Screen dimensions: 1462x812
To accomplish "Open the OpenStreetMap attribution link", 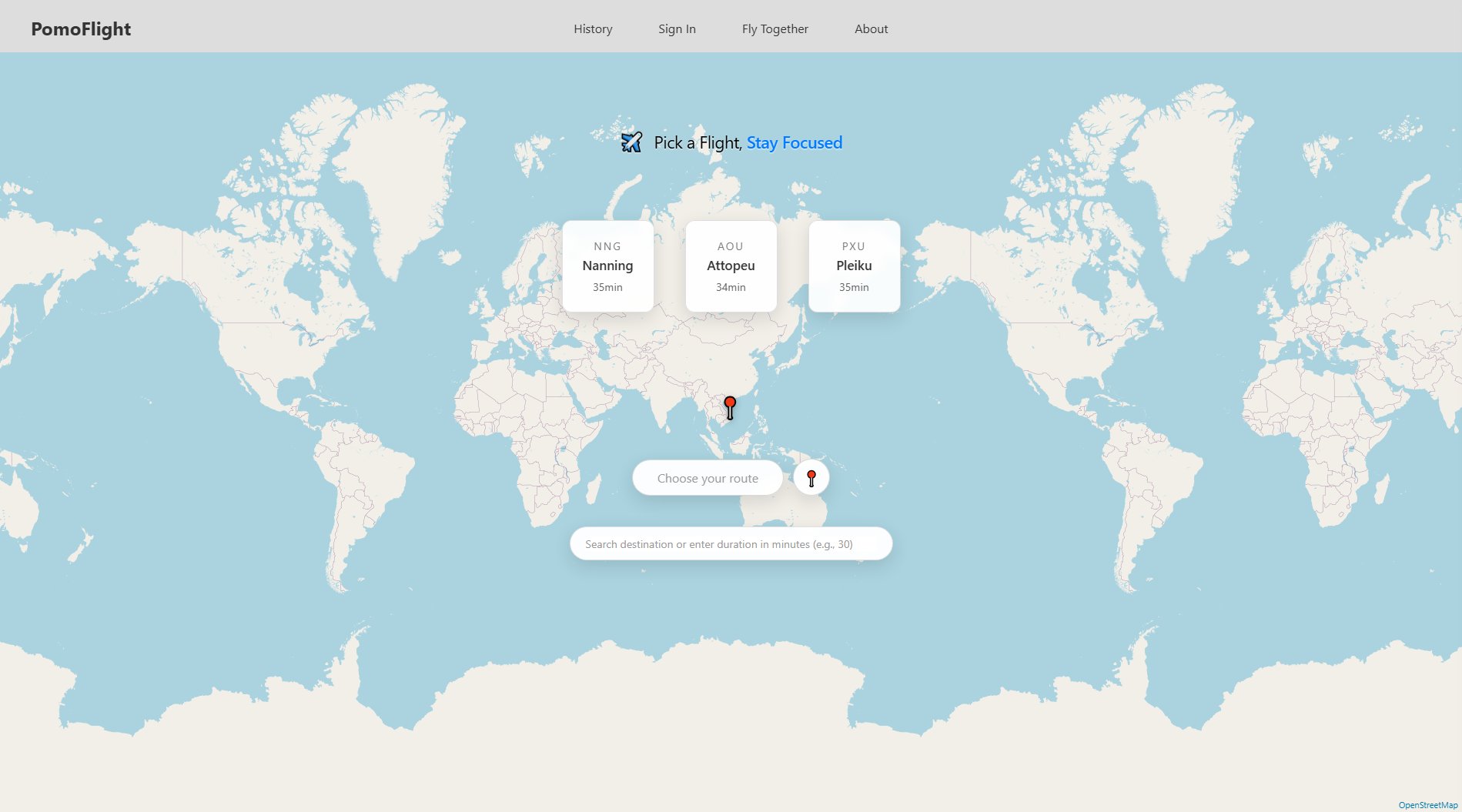I will [x=1427, y=805].
